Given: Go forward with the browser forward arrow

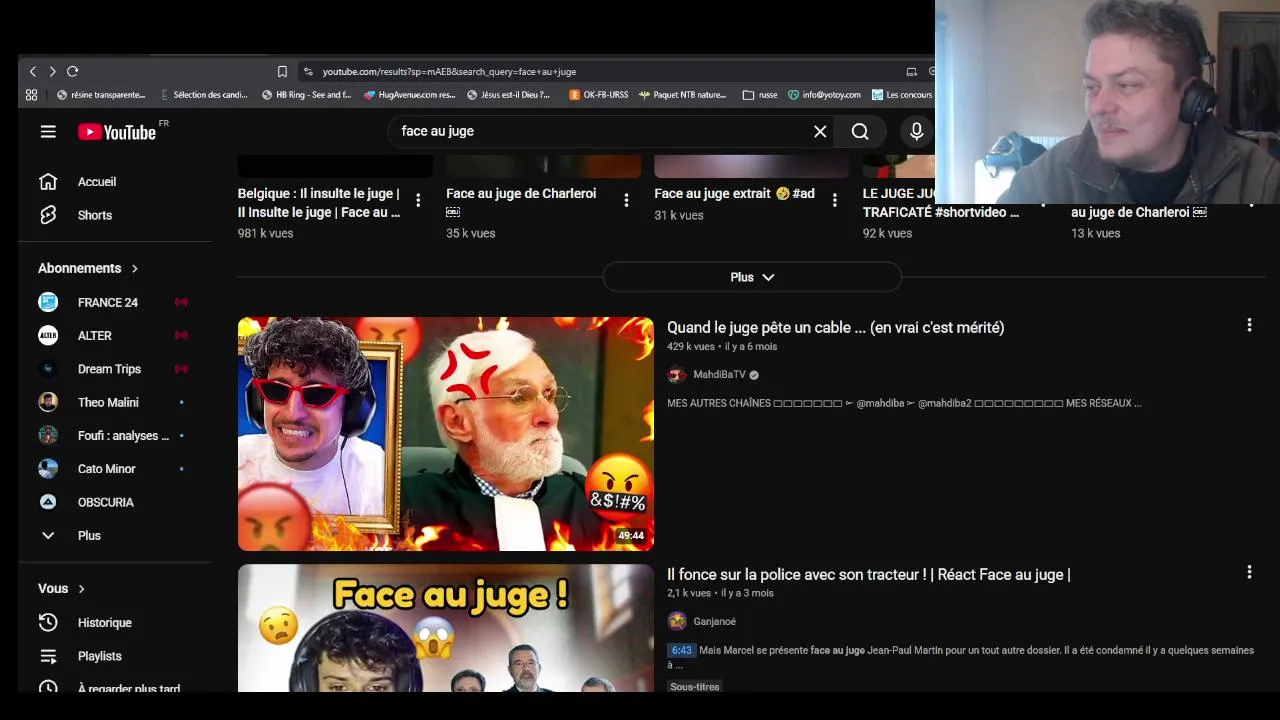Looking at the screenshot, I should (52, 71).
